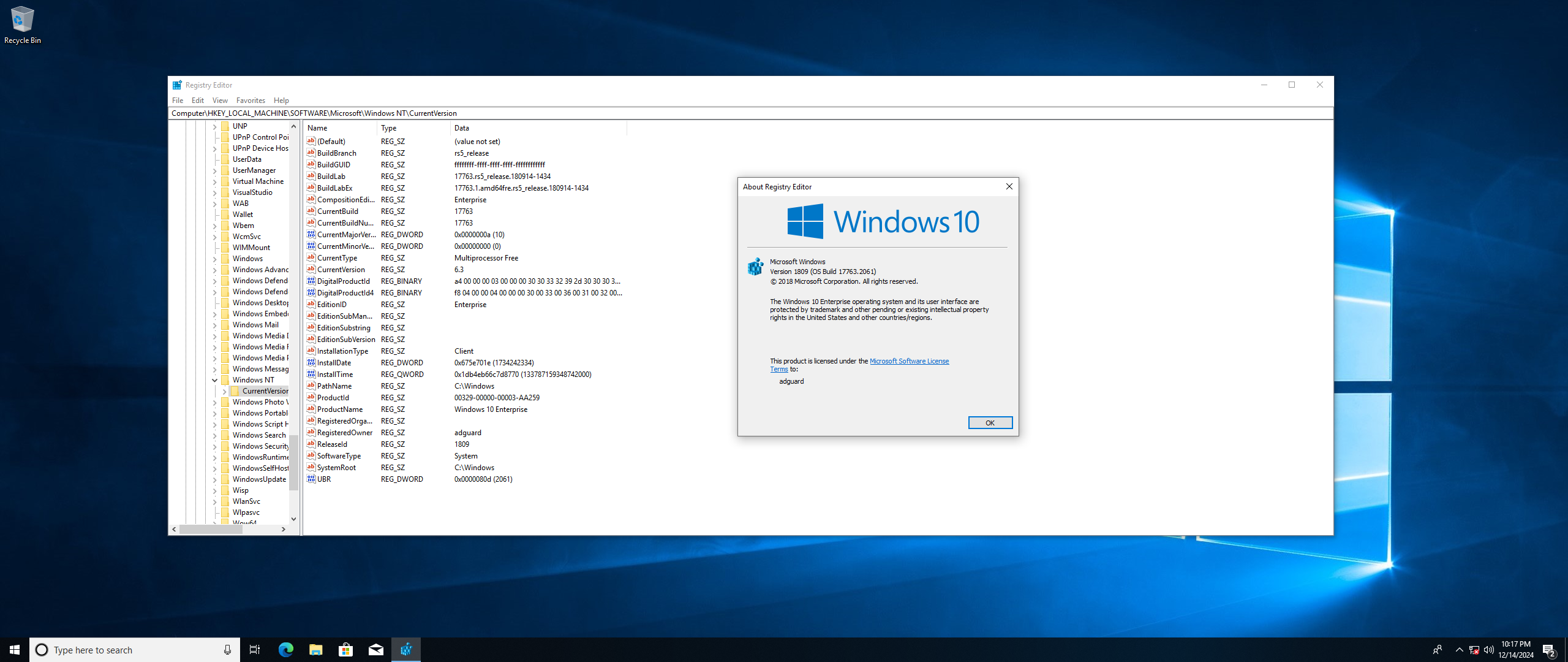Open the Start menu
This screenshot has height=662, width=1568.
click(15, 650)
